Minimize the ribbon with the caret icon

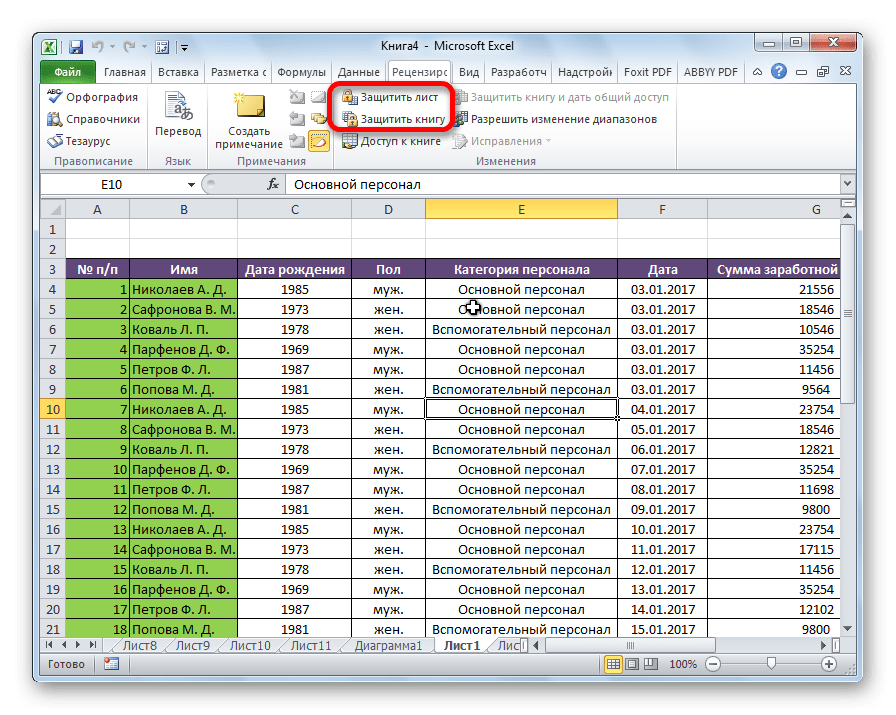coord(757,72)
